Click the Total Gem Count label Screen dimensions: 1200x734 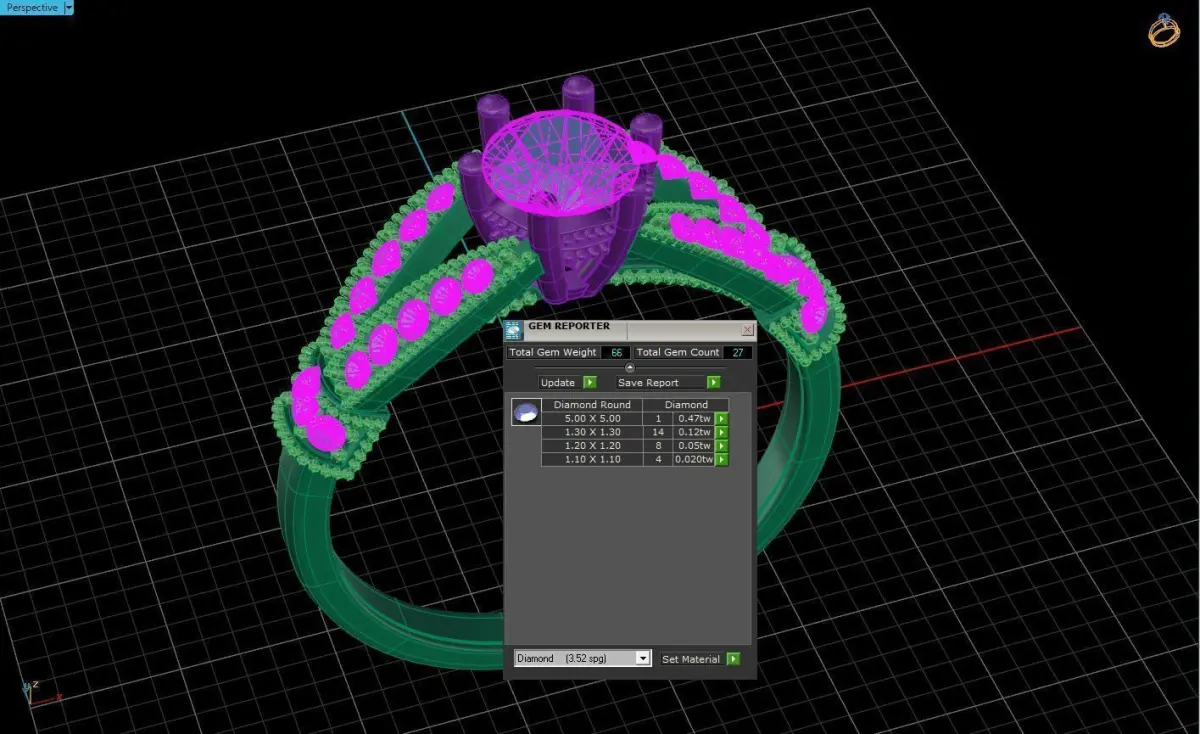[677, 352]
